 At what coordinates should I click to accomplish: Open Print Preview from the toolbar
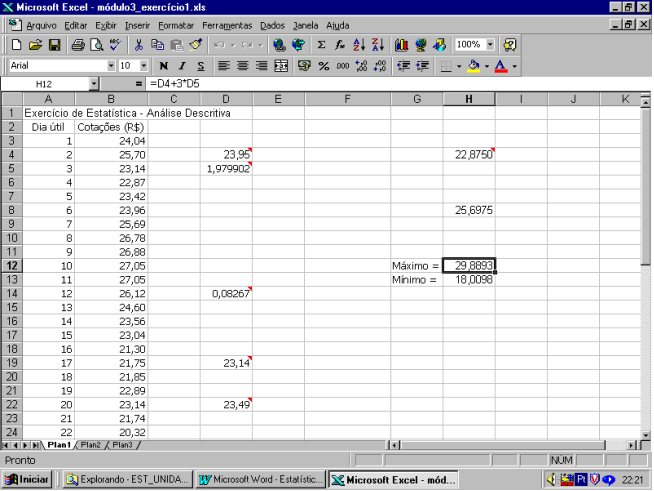tap(96, 45)
